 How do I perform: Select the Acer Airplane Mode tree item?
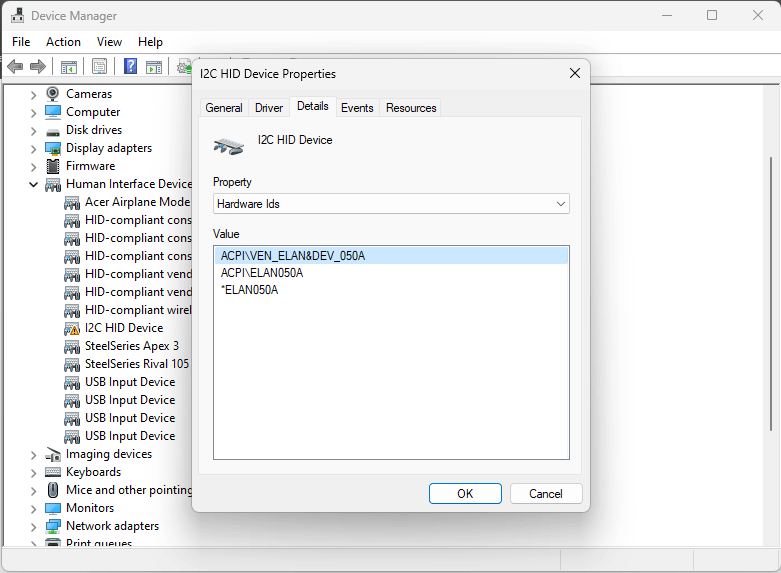137,202
